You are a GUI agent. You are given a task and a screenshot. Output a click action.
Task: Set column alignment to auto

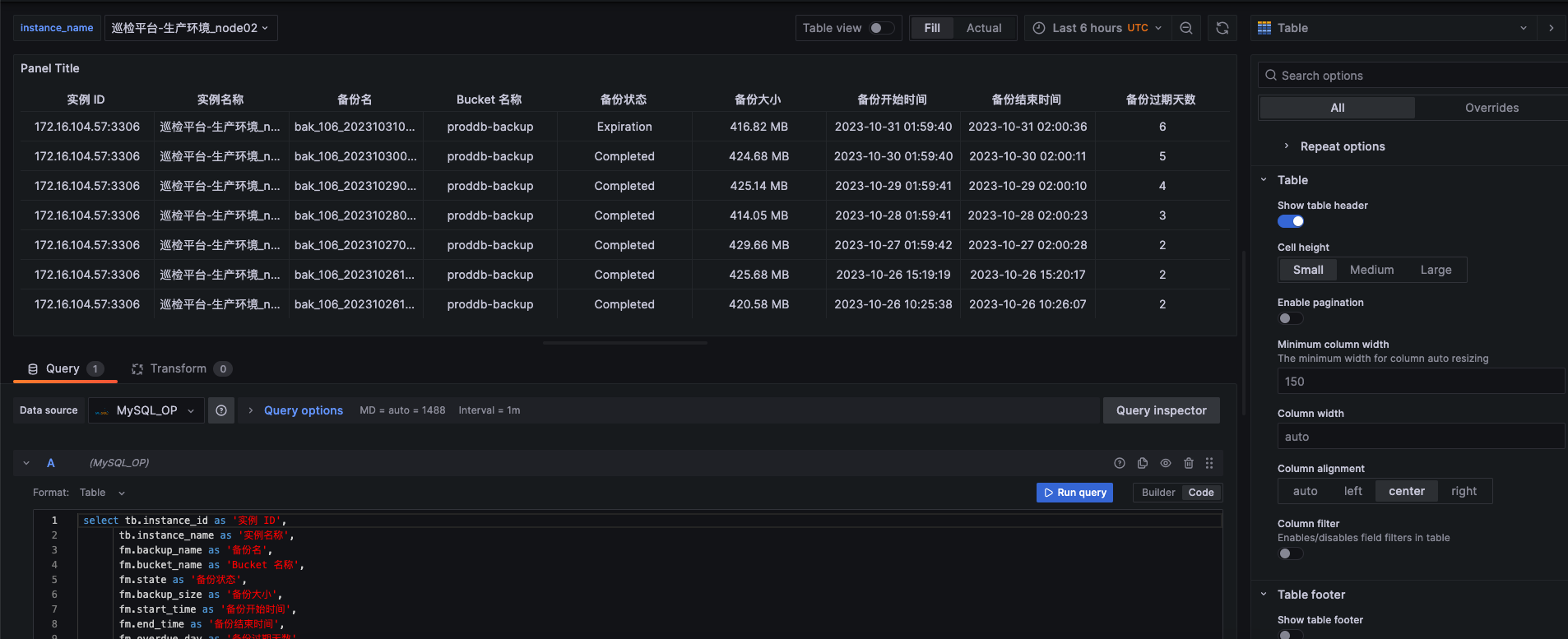1306,491
